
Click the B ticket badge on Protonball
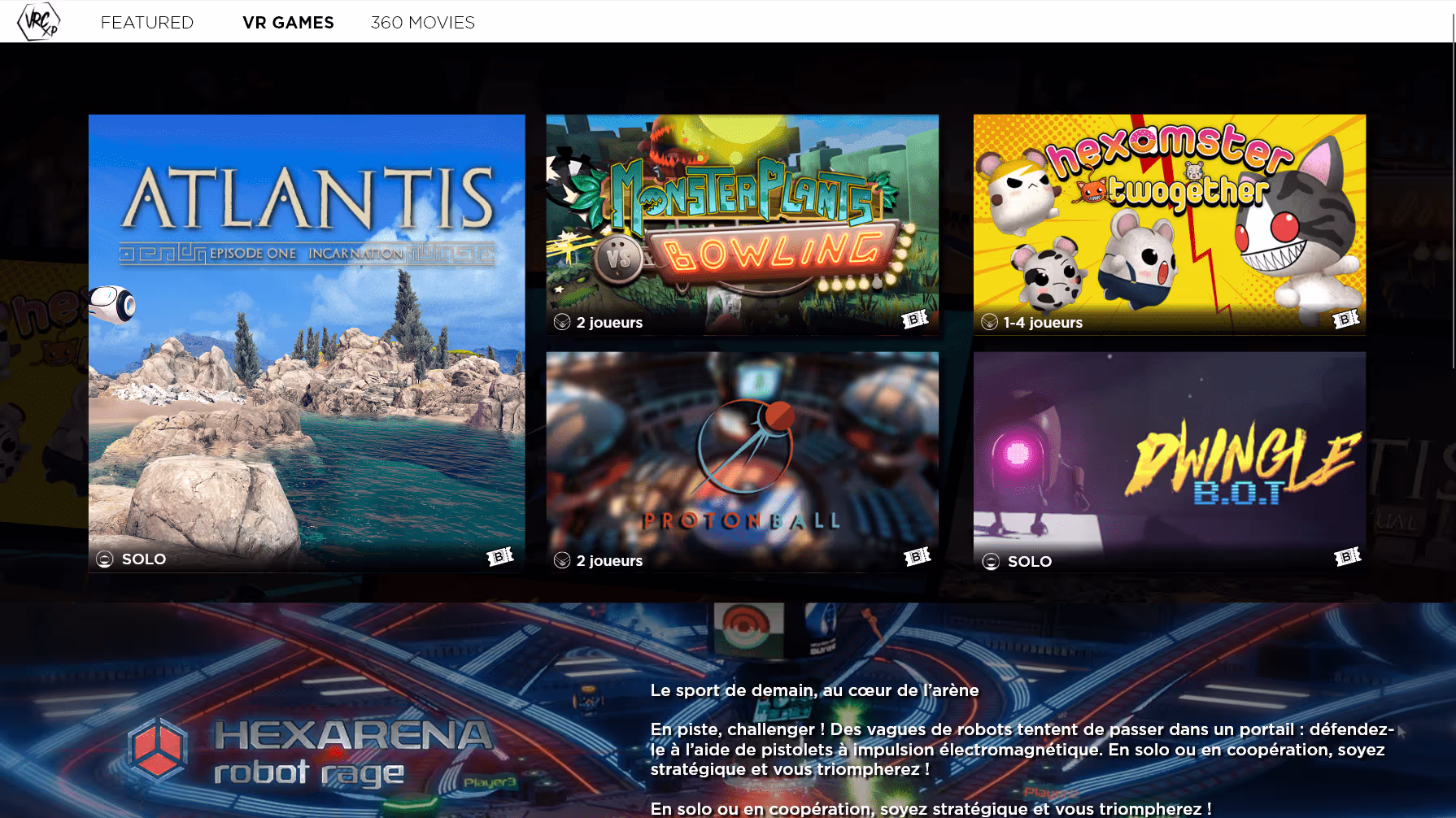[918, 556]
